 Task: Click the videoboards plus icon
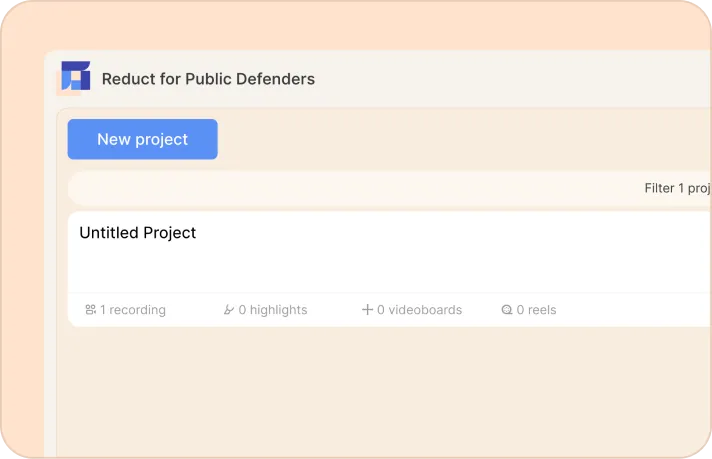tap(367, 310)
